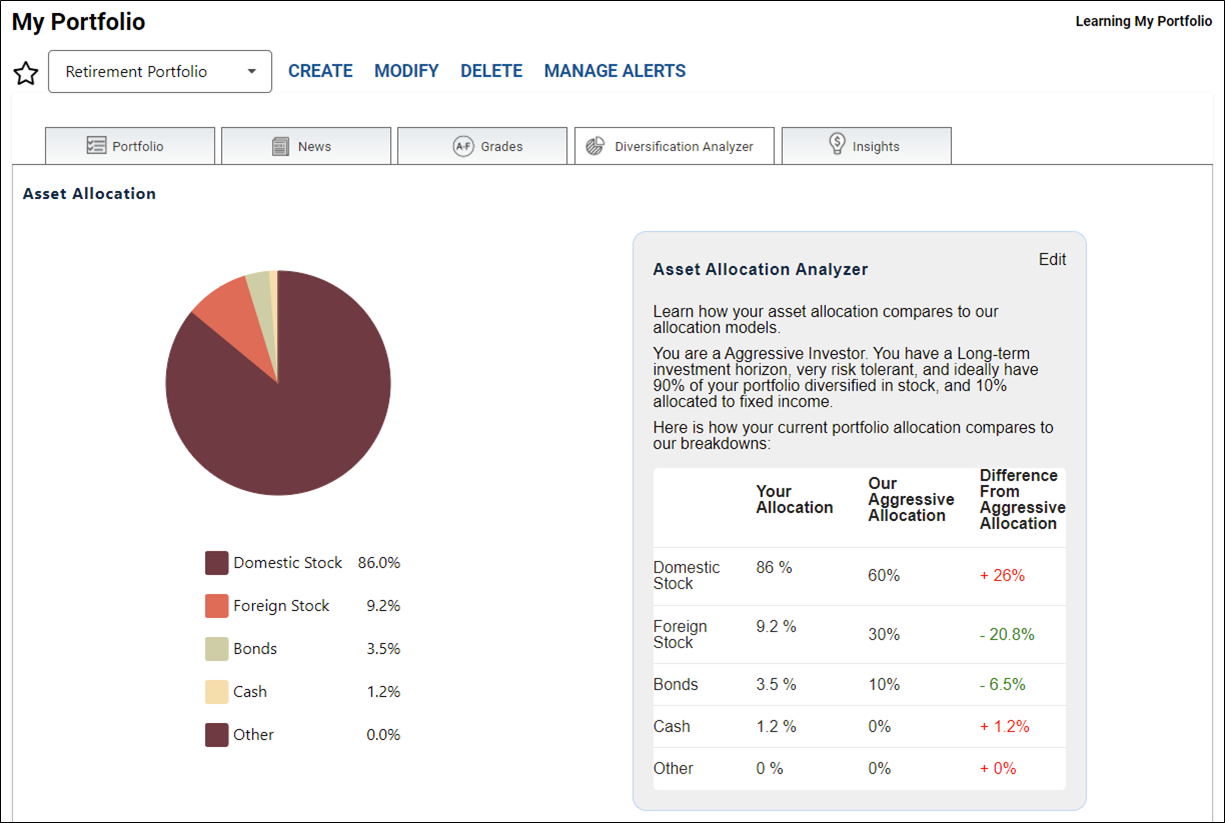1225x823 pixels.
Task: Click the Foreign Stock legend color swatch
Action: click(217, 606)
